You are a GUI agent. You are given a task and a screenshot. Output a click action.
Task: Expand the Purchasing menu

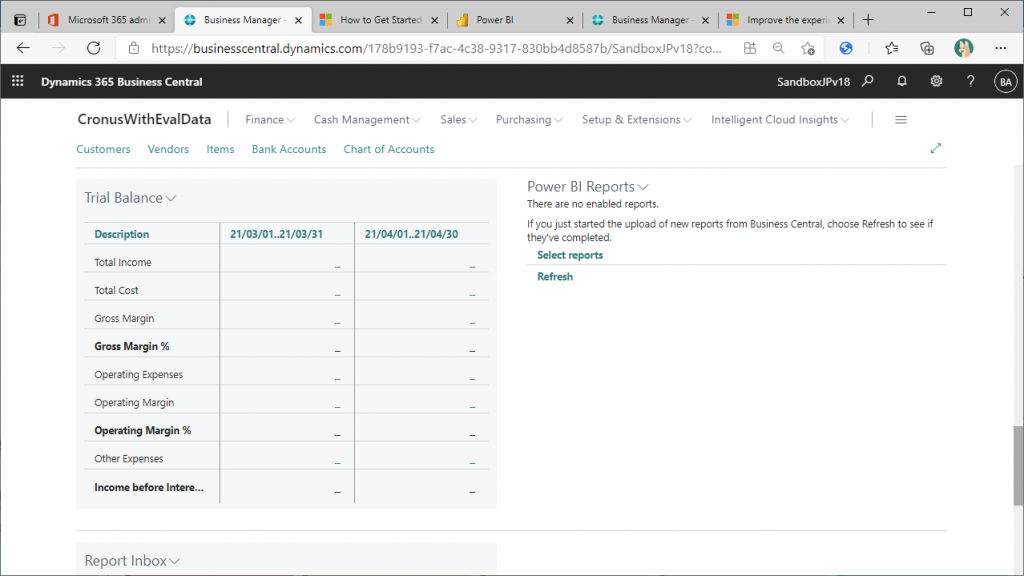[529, 120]
